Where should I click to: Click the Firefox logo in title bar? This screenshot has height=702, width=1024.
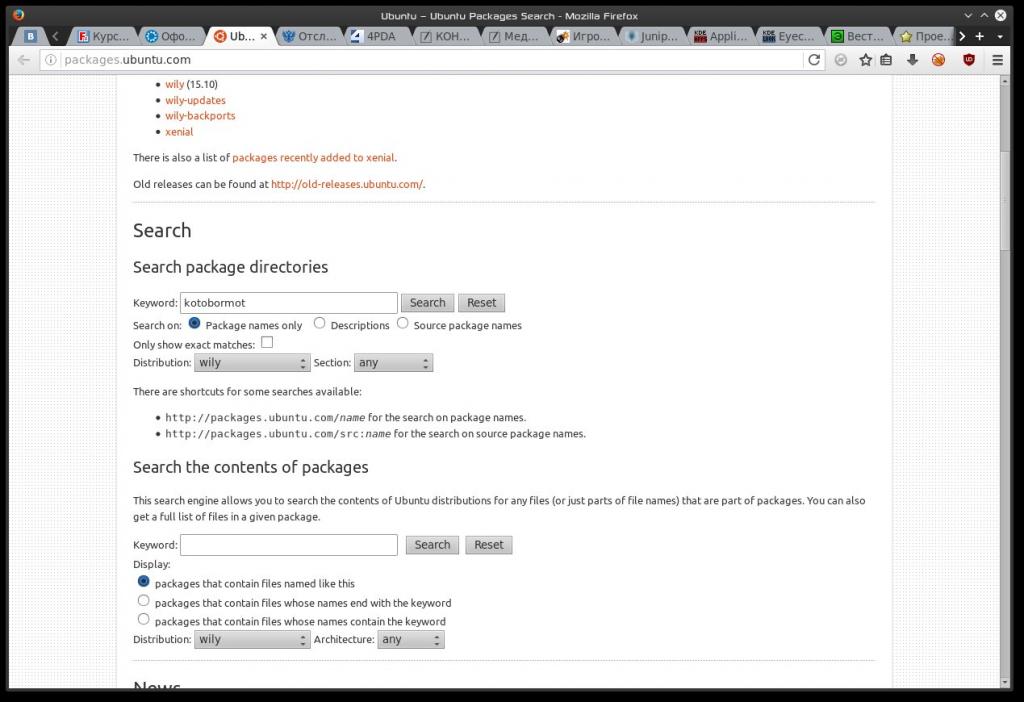point(18,15)
